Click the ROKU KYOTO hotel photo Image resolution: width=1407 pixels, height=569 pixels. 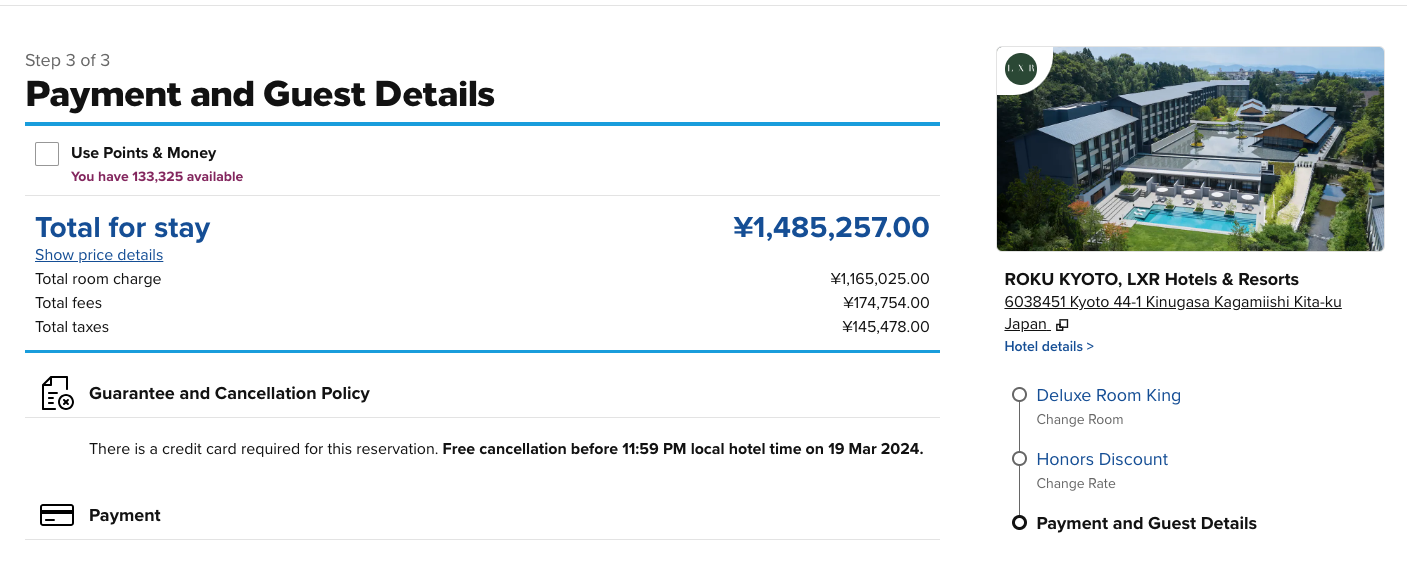pos(1190,149)
